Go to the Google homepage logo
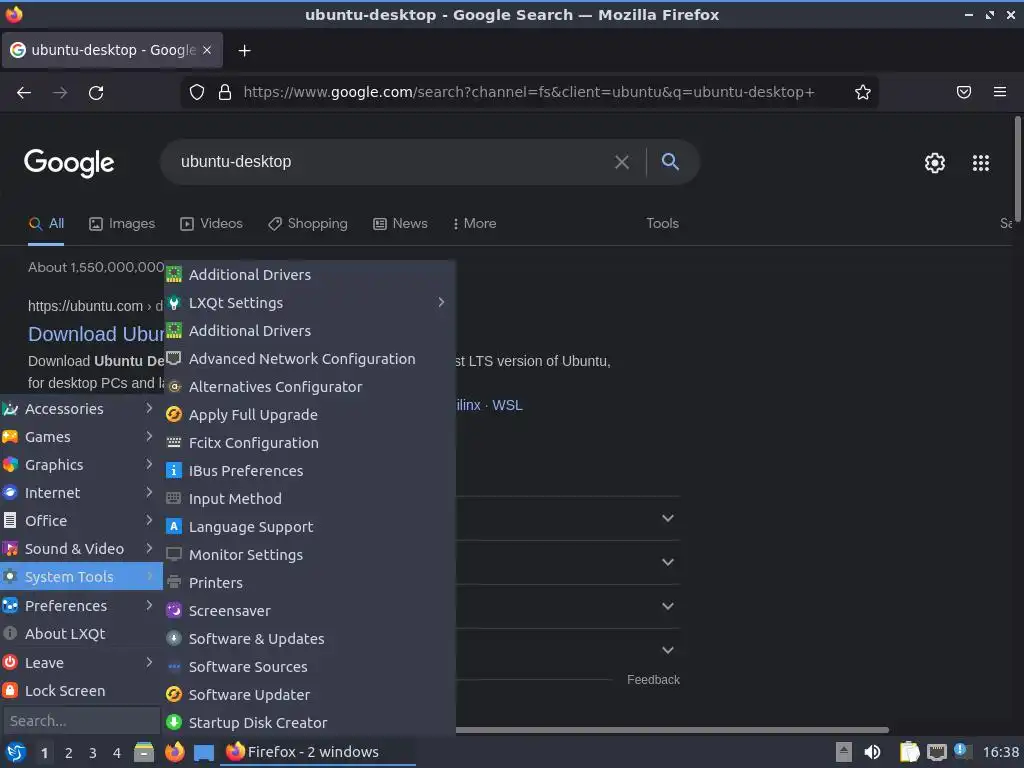This screenshot has width=1024, height=768. point(69,163)
